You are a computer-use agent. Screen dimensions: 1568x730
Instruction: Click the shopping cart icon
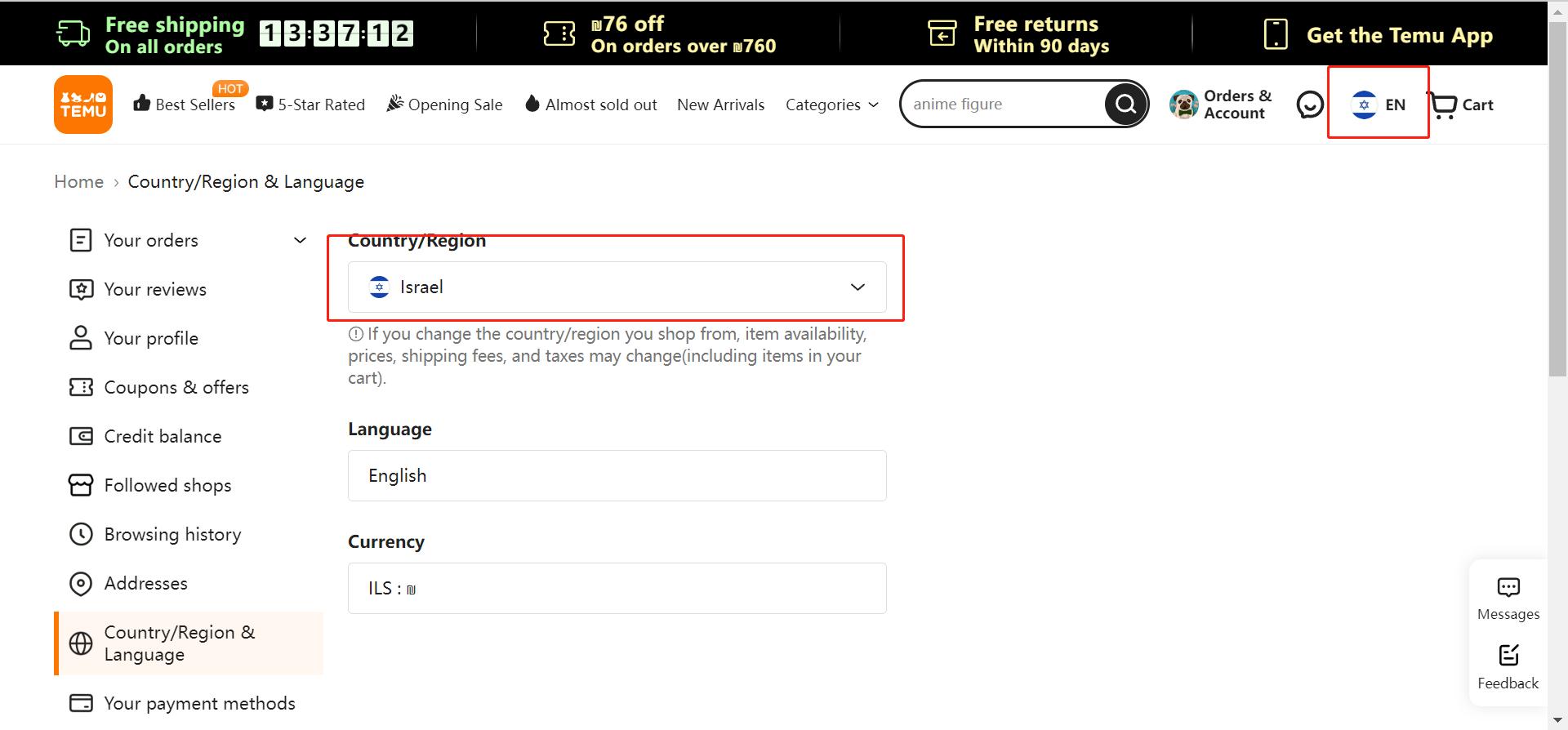(x=1443, y=105)
